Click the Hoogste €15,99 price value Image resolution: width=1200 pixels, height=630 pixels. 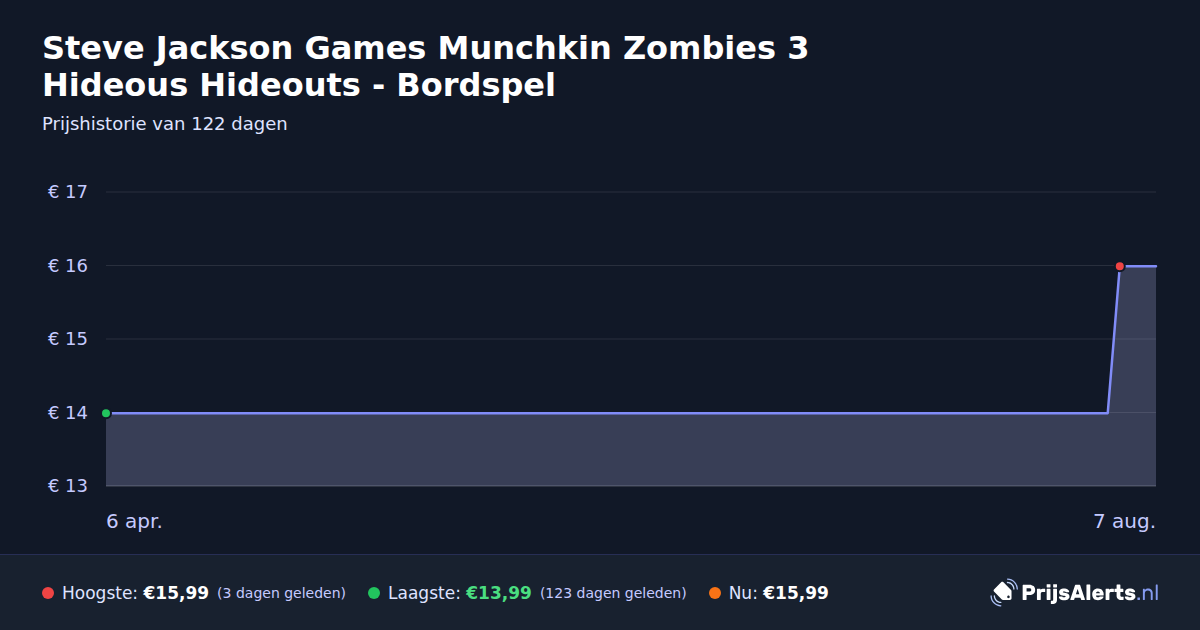(x=176, y=593)
